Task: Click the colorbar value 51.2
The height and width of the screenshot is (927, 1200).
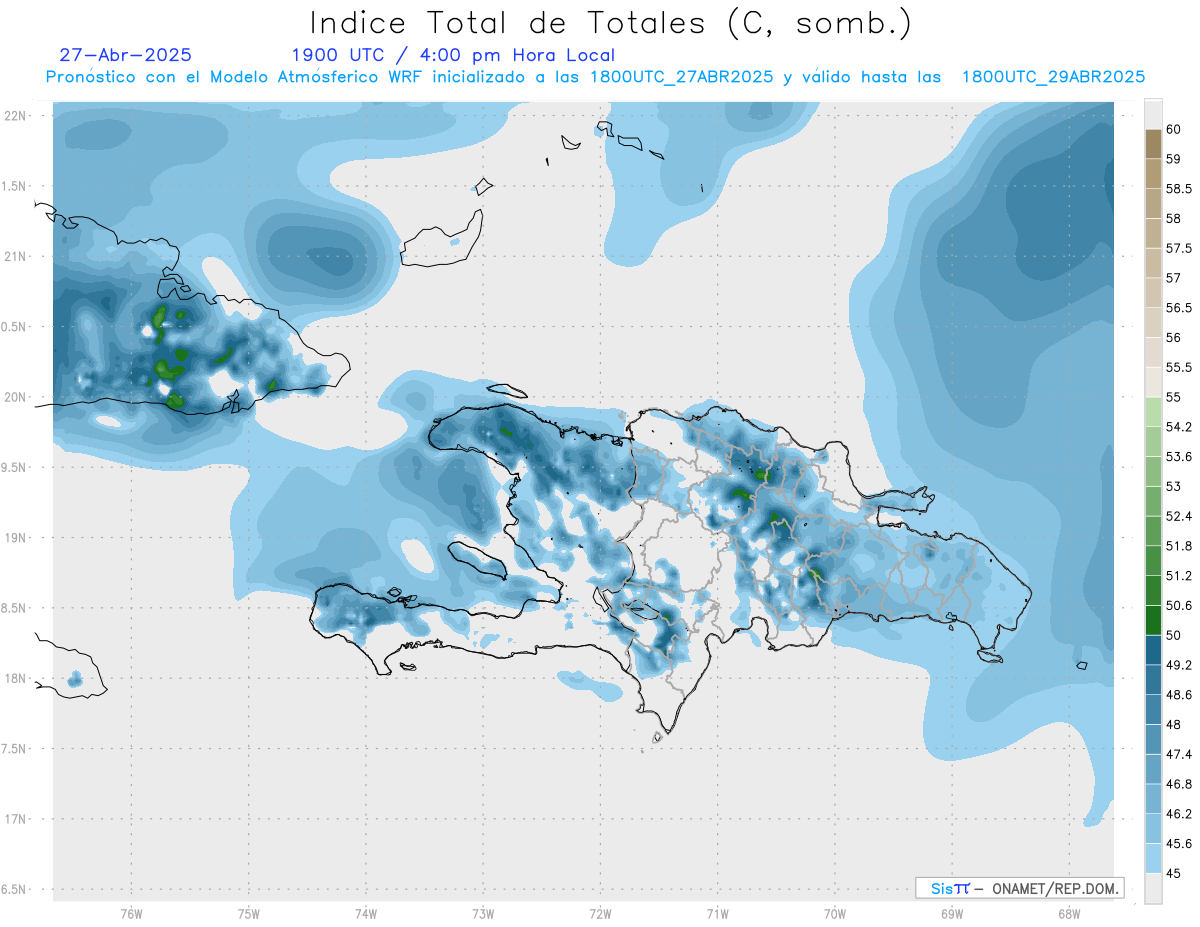Action: pos(1179,576)
